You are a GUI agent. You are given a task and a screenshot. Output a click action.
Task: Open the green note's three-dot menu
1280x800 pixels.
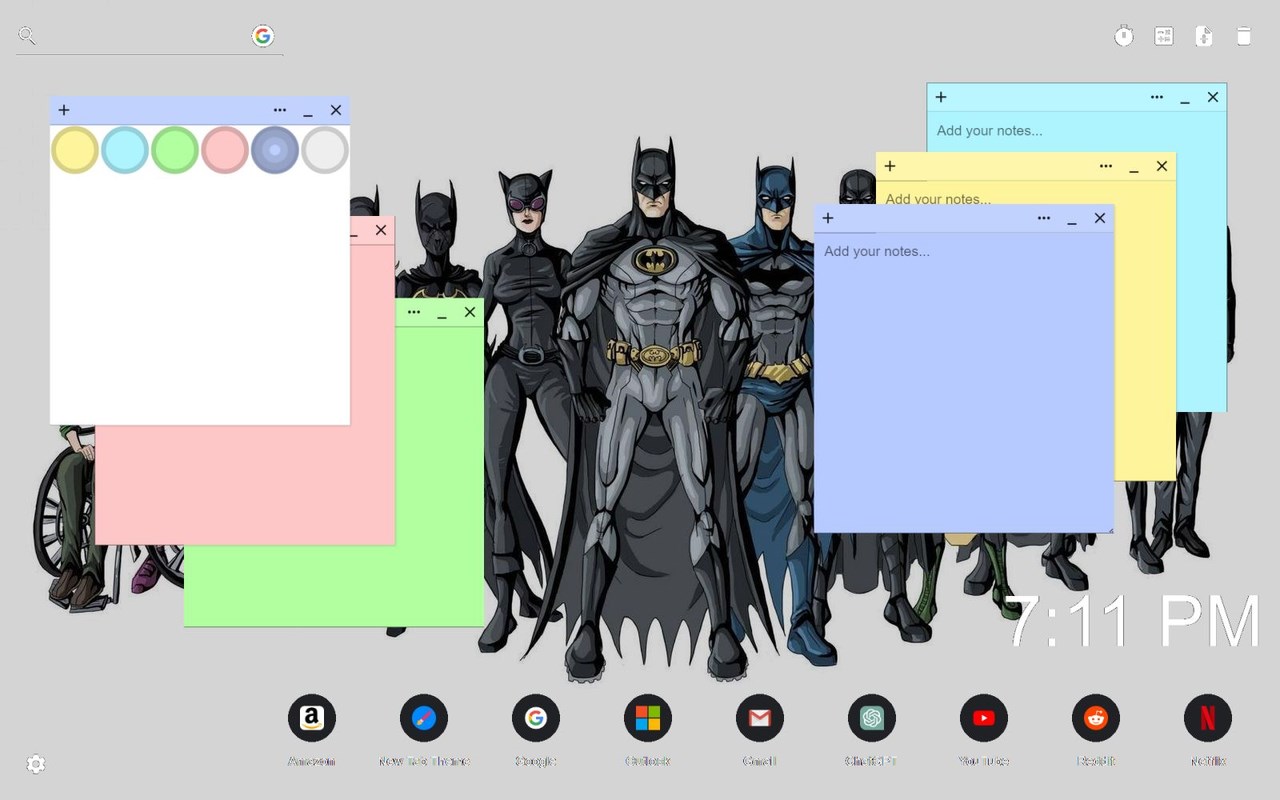tap(414, 312)
